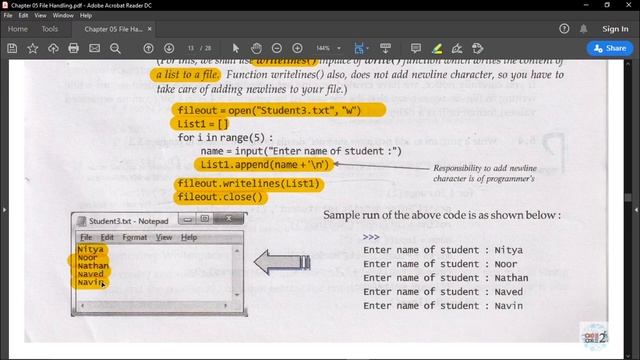This screenshot has width=640, height=360.
Task: Open notifications bell icon
Action: 584,29
